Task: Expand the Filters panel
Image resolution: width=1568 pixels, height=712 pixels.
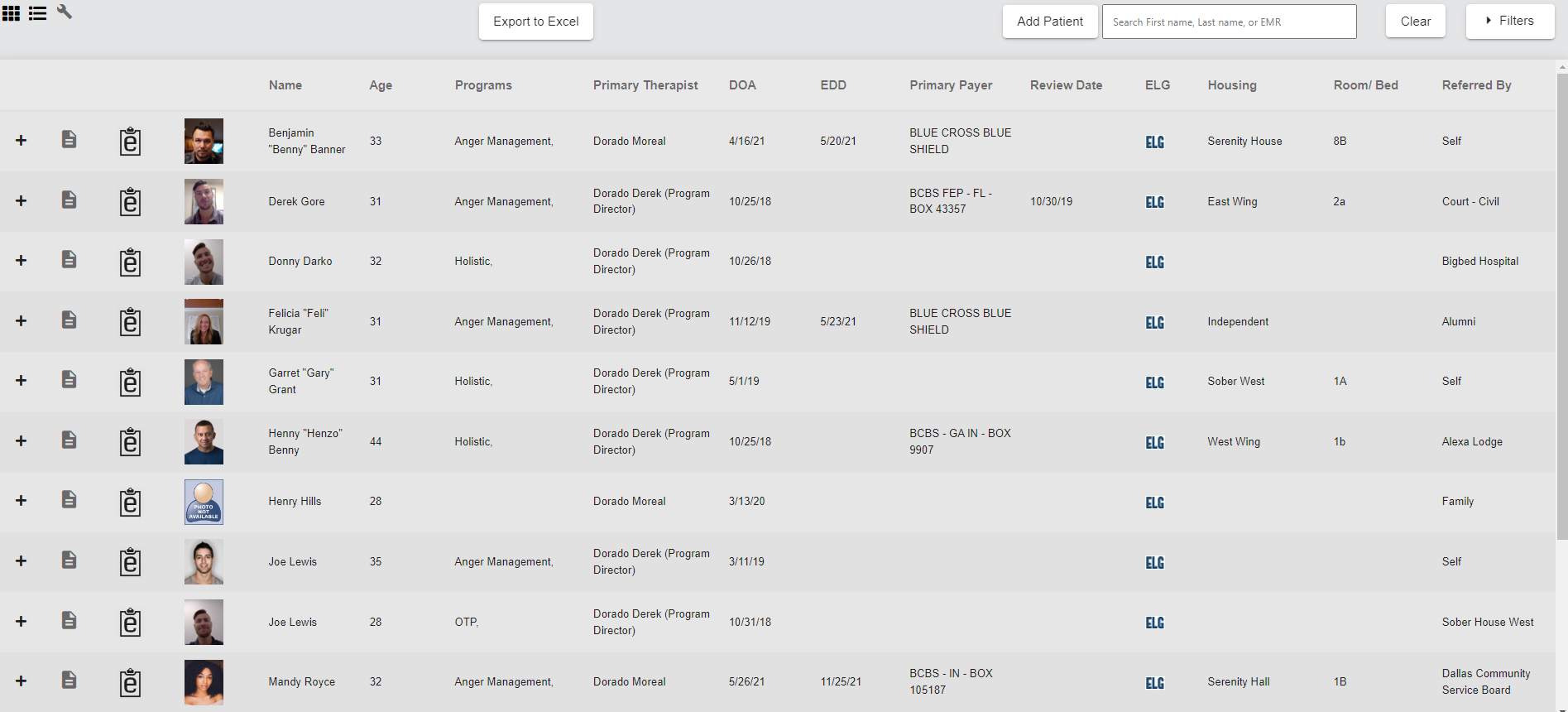Action: coord(1509,21)
